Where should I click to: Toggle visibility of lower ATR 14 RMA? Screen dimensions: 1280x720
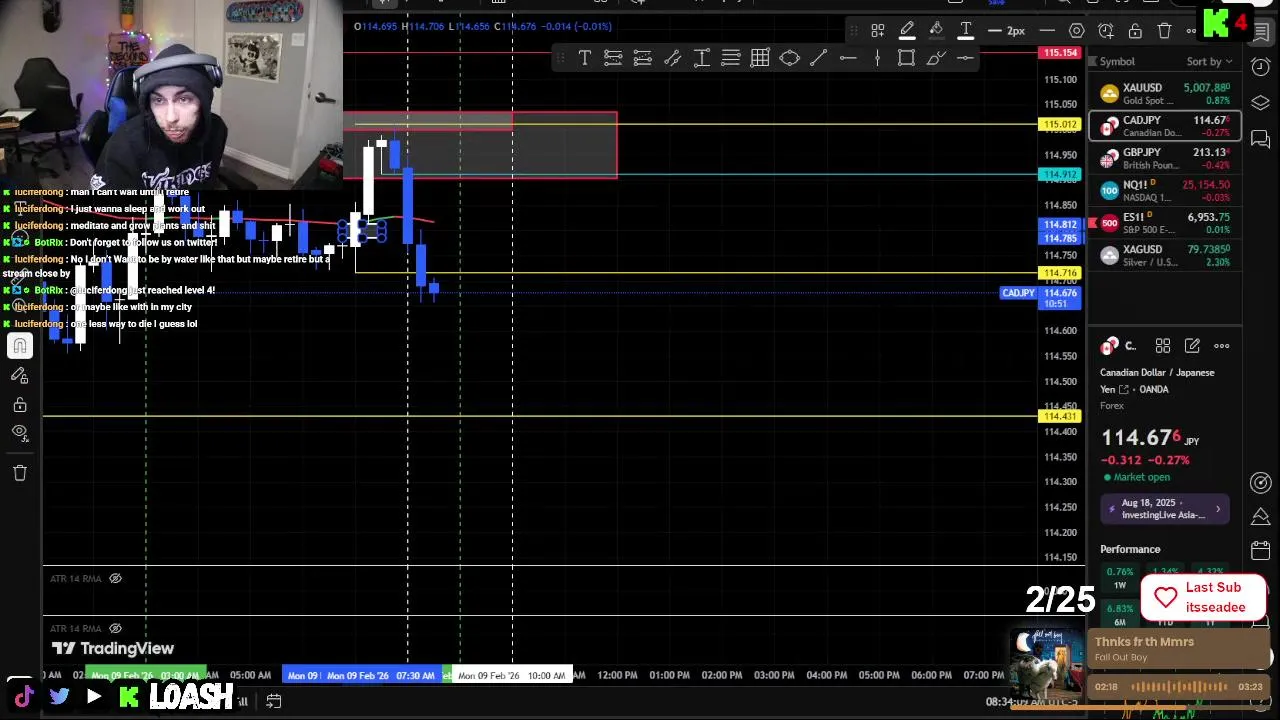click(115, 628)
